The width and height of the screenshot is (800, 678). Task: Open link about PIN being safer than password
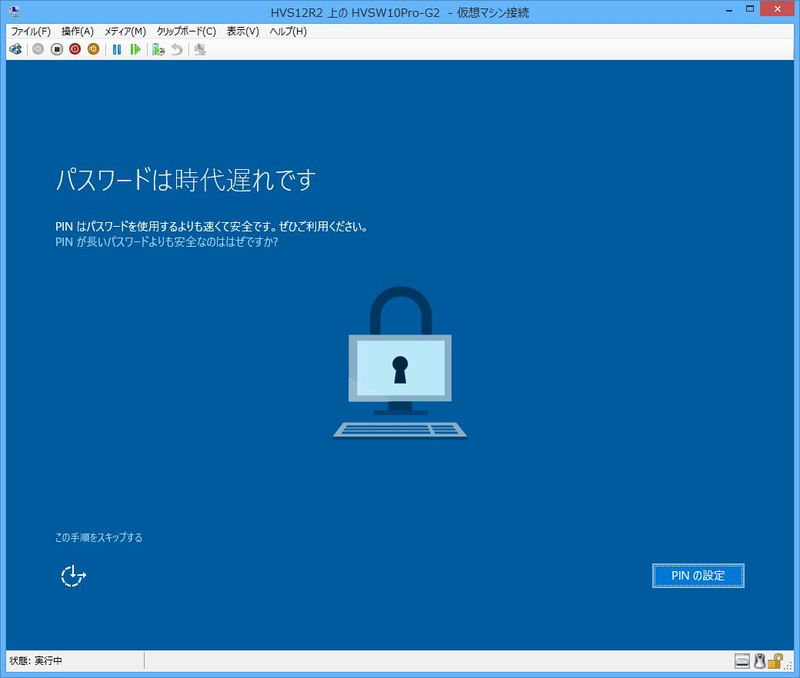tap(166, 242)
